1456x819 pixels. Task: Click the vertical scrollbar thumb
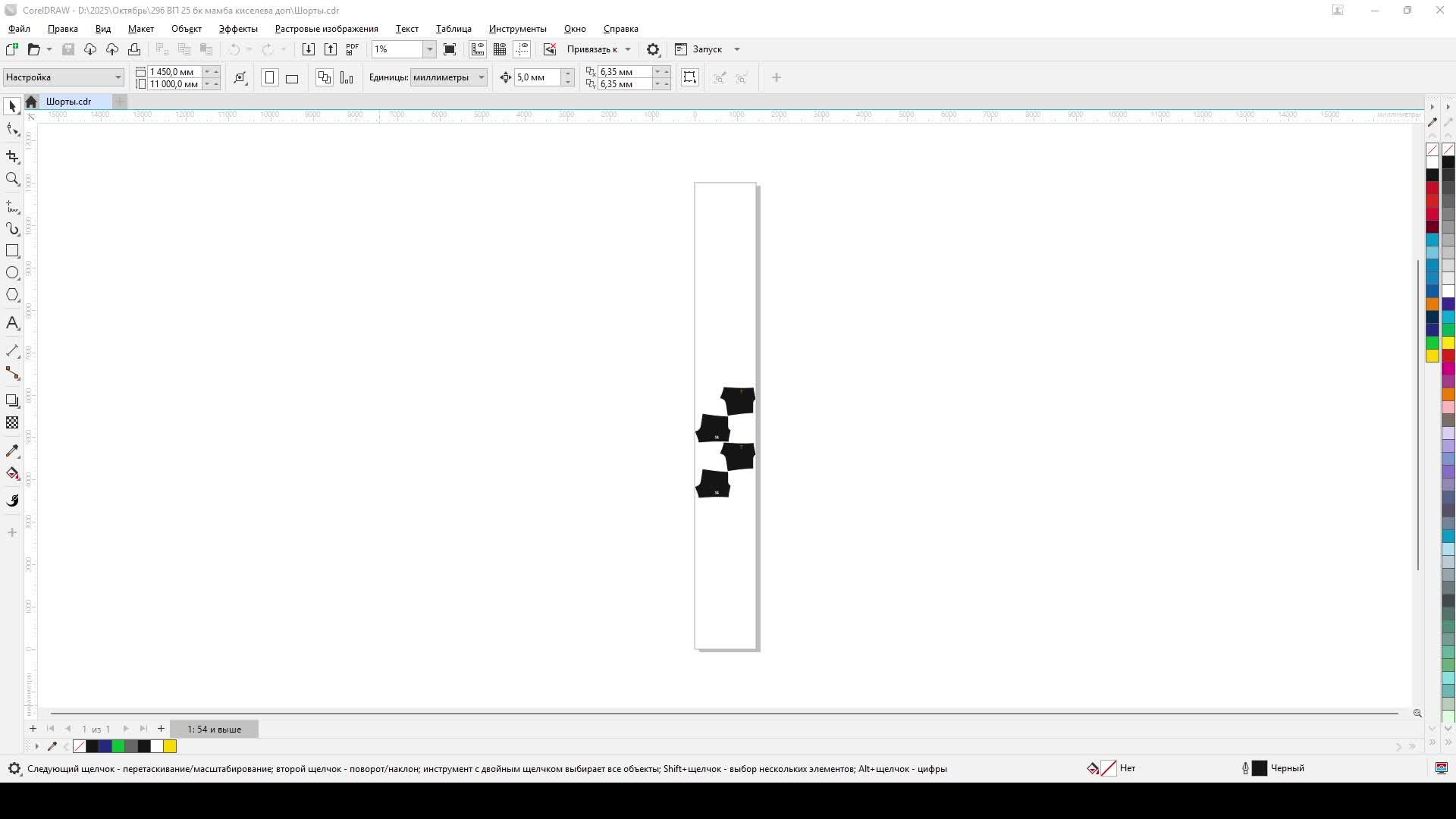tap(1417, 415)
